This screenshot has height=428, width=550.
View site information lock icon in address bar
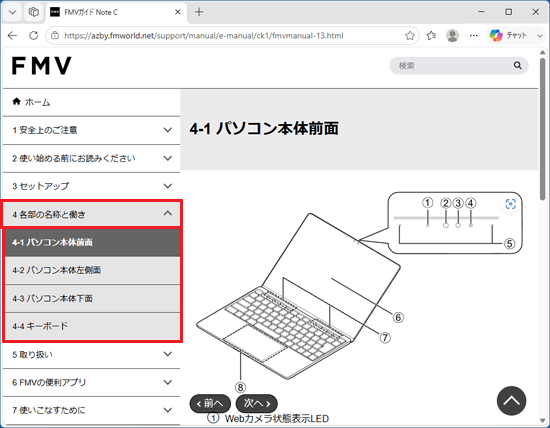tap(55, 35)
